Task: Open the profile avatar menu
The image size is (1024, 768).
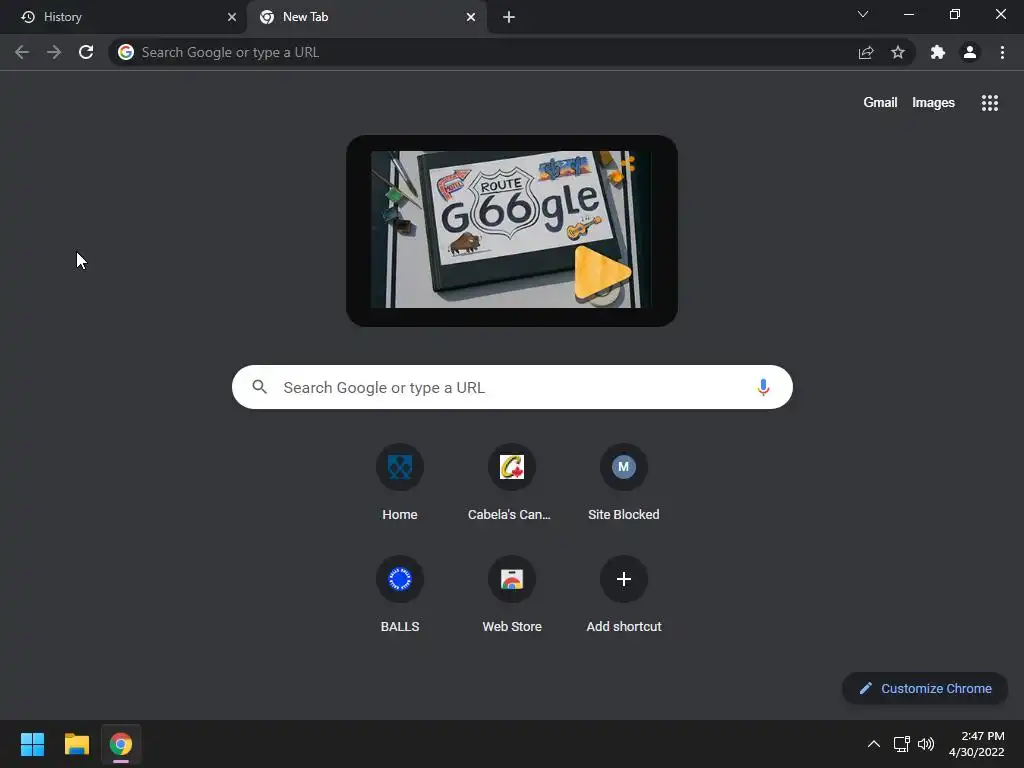Action: pos(970,52)
